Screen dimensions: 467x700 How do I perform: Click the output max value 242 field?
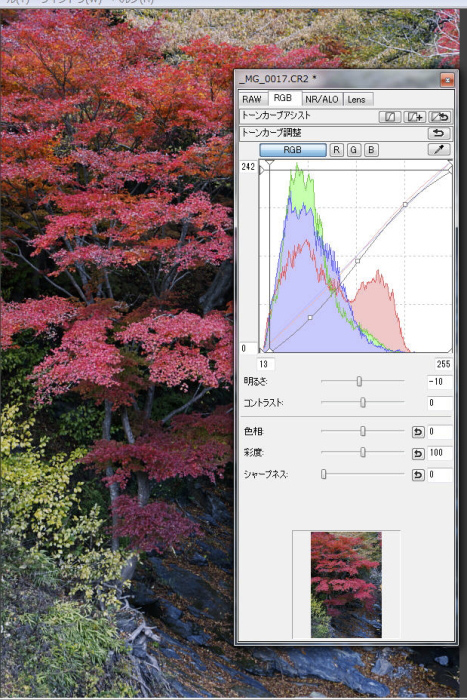[248, 167]
